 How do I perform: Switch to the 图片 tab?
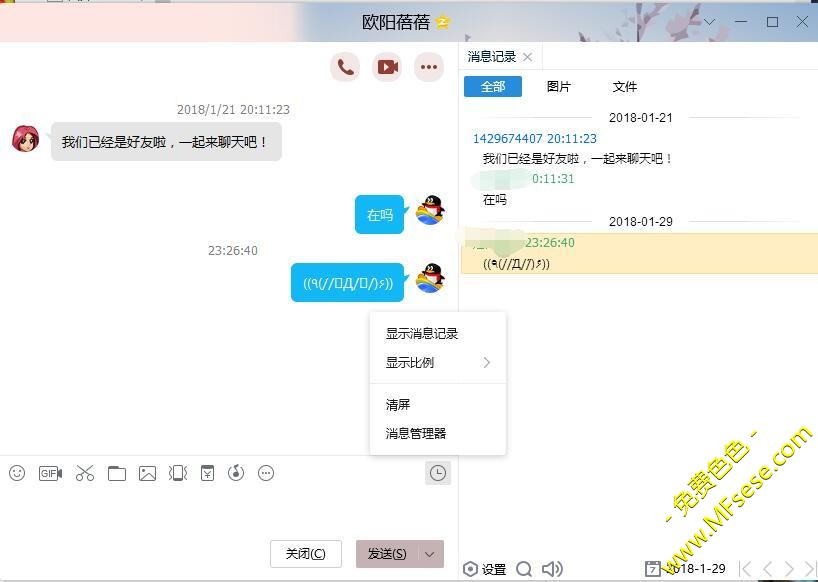point(558,87)
